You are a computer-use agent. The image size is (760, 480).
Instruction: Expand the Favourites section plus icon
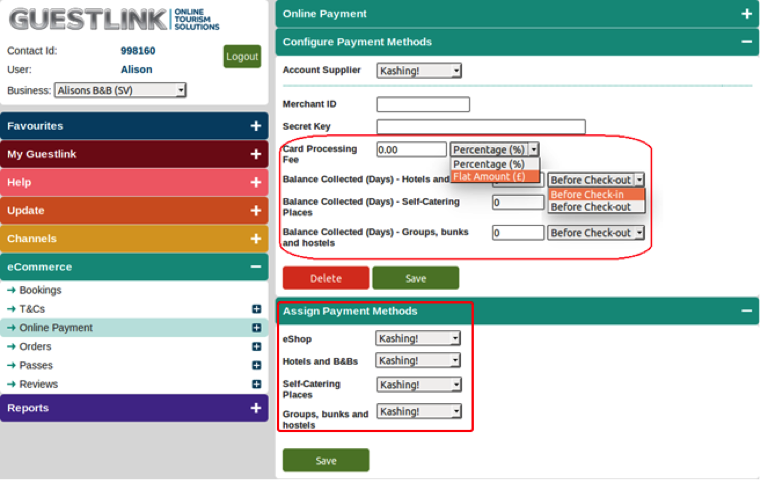(255, 126)
